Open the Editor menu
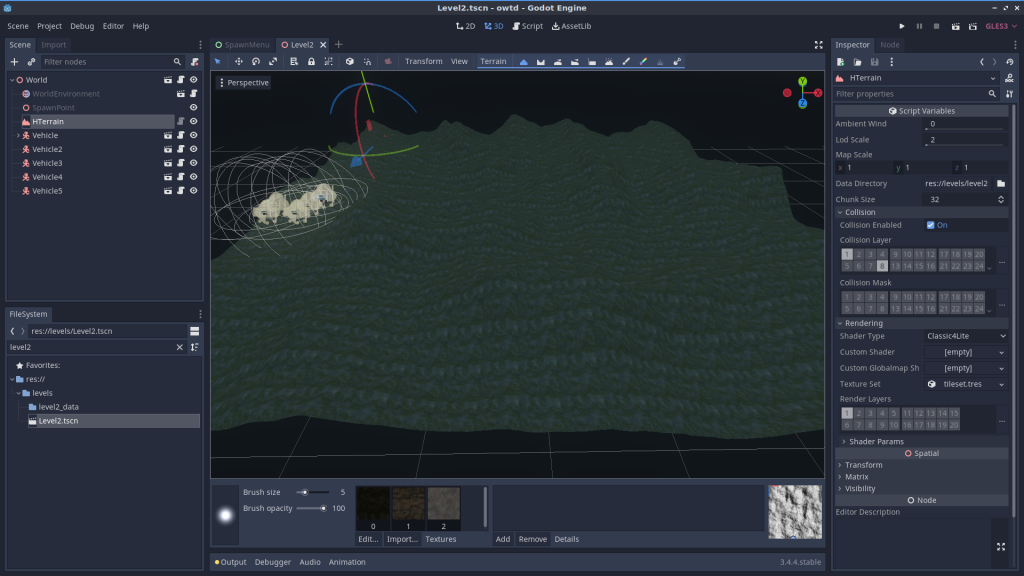Viewport: 1024px width, 576px height. click(113, 26)
